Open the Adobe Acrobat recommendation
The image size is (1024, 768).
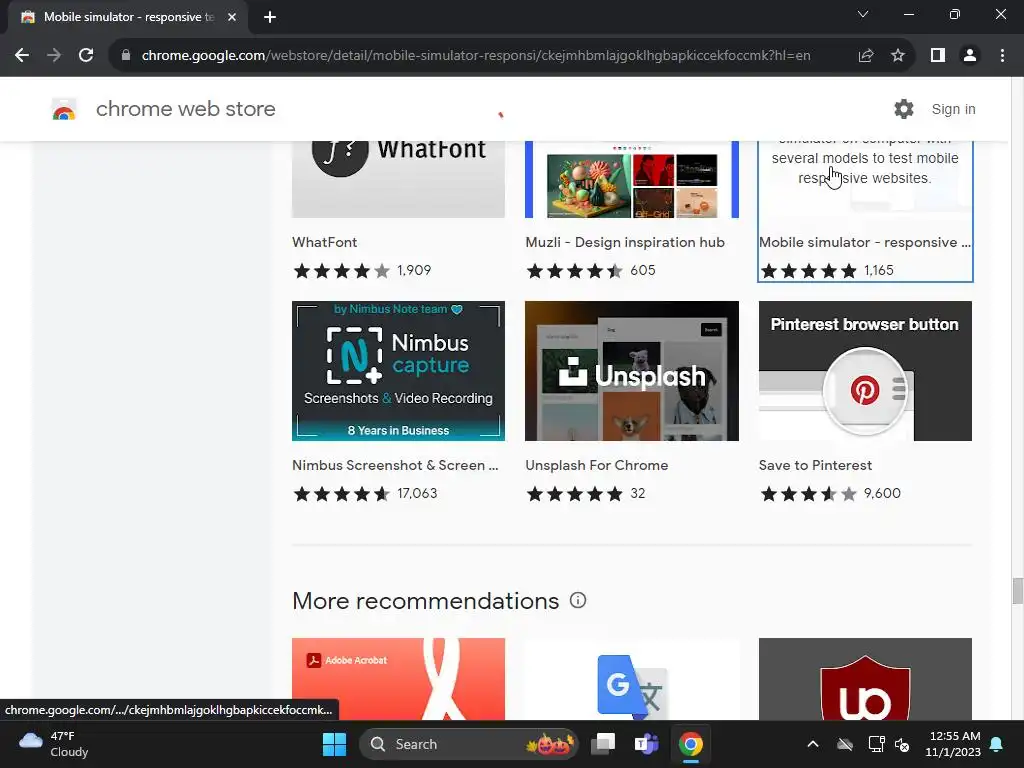pos(398,679)
